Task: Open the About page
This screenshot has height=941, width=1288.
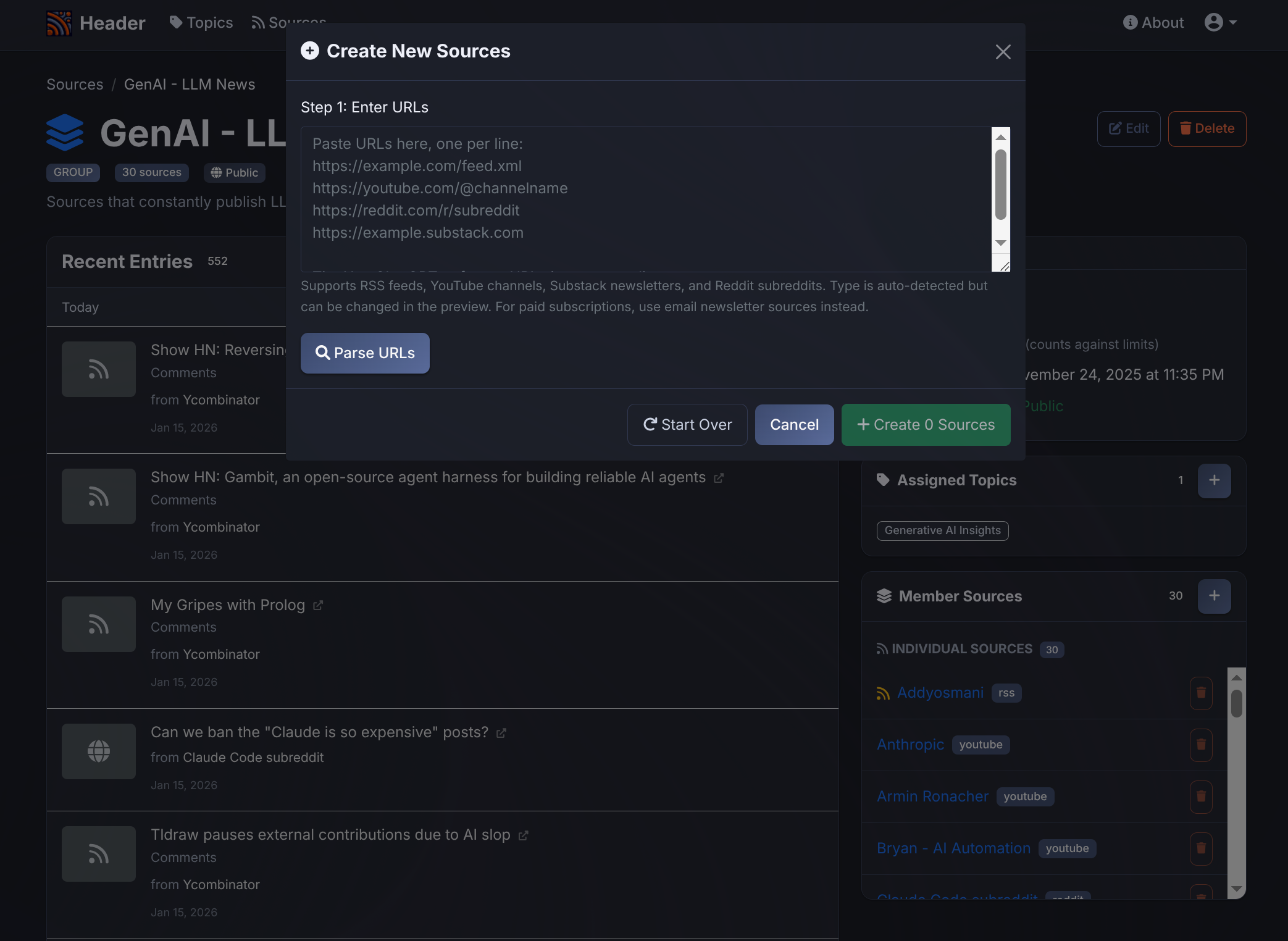Action: (1153, 23)
